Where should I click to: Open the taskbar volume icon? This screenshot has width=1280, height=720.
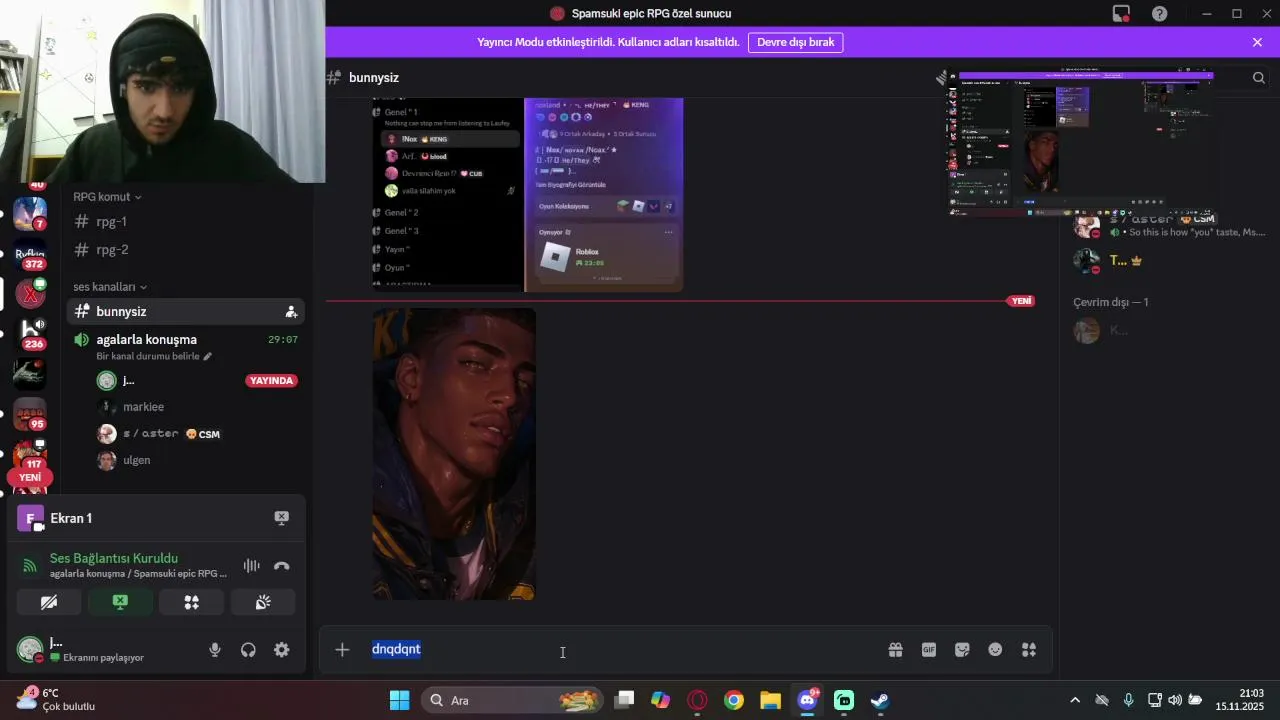1175,700
